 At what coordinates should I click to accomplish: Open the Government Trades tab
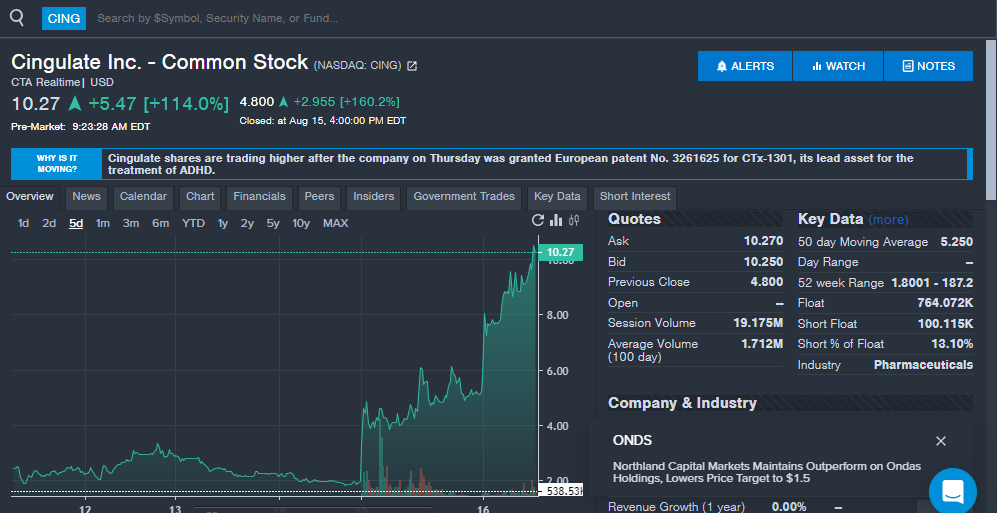click(x=464, y=197)
